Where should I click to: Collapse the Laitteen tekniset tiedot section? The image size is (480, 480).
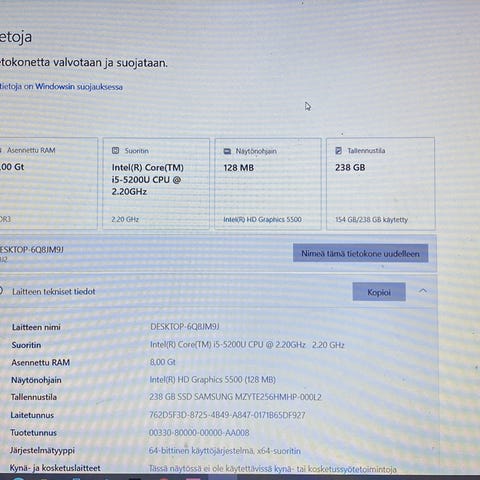423,291
